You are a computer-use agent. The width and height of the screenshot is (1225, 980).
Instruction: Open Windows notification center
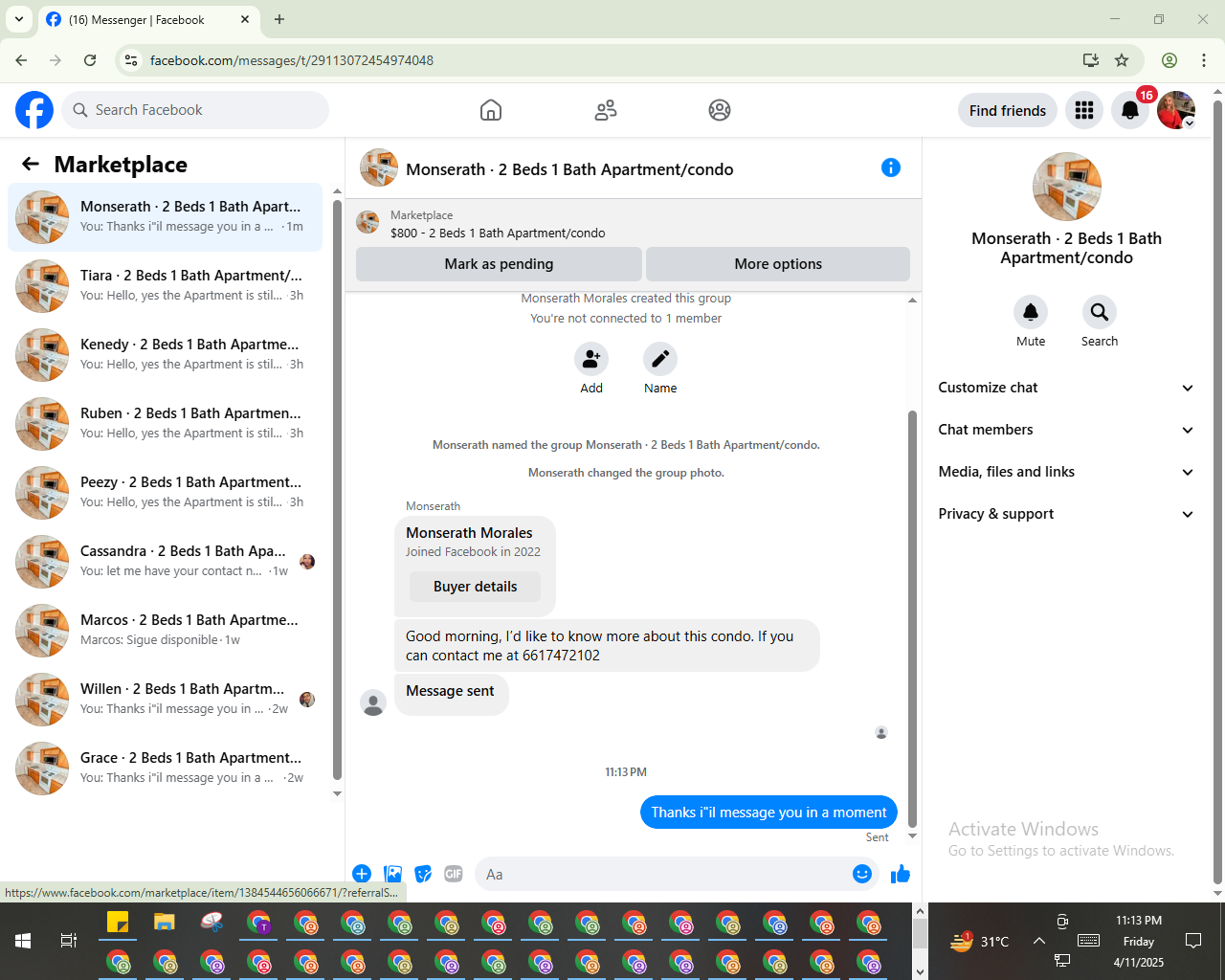[1193, 941]
